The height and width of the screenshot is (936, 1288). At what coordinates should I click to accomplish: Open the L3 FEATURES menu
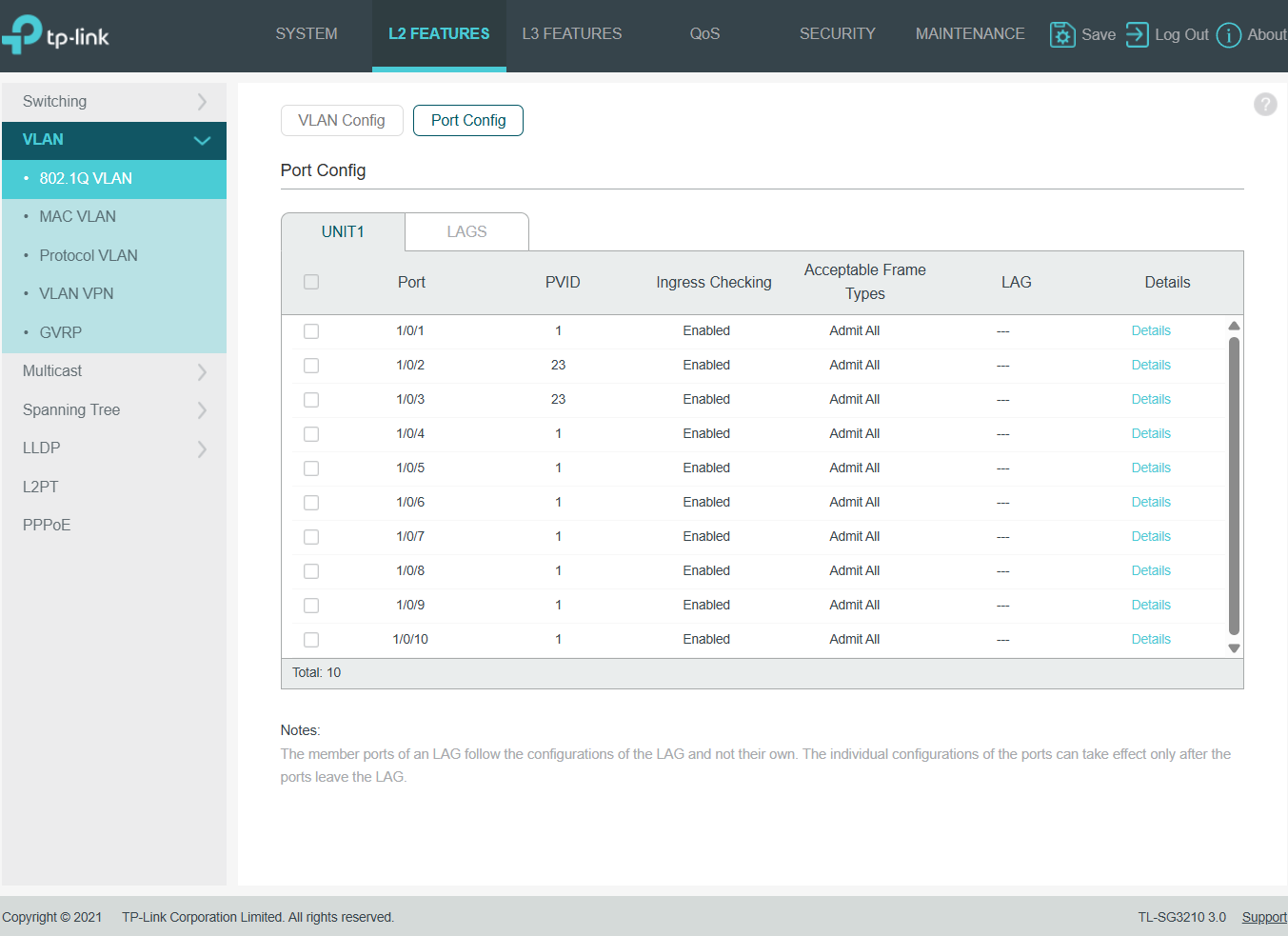[x=571, y=34]
